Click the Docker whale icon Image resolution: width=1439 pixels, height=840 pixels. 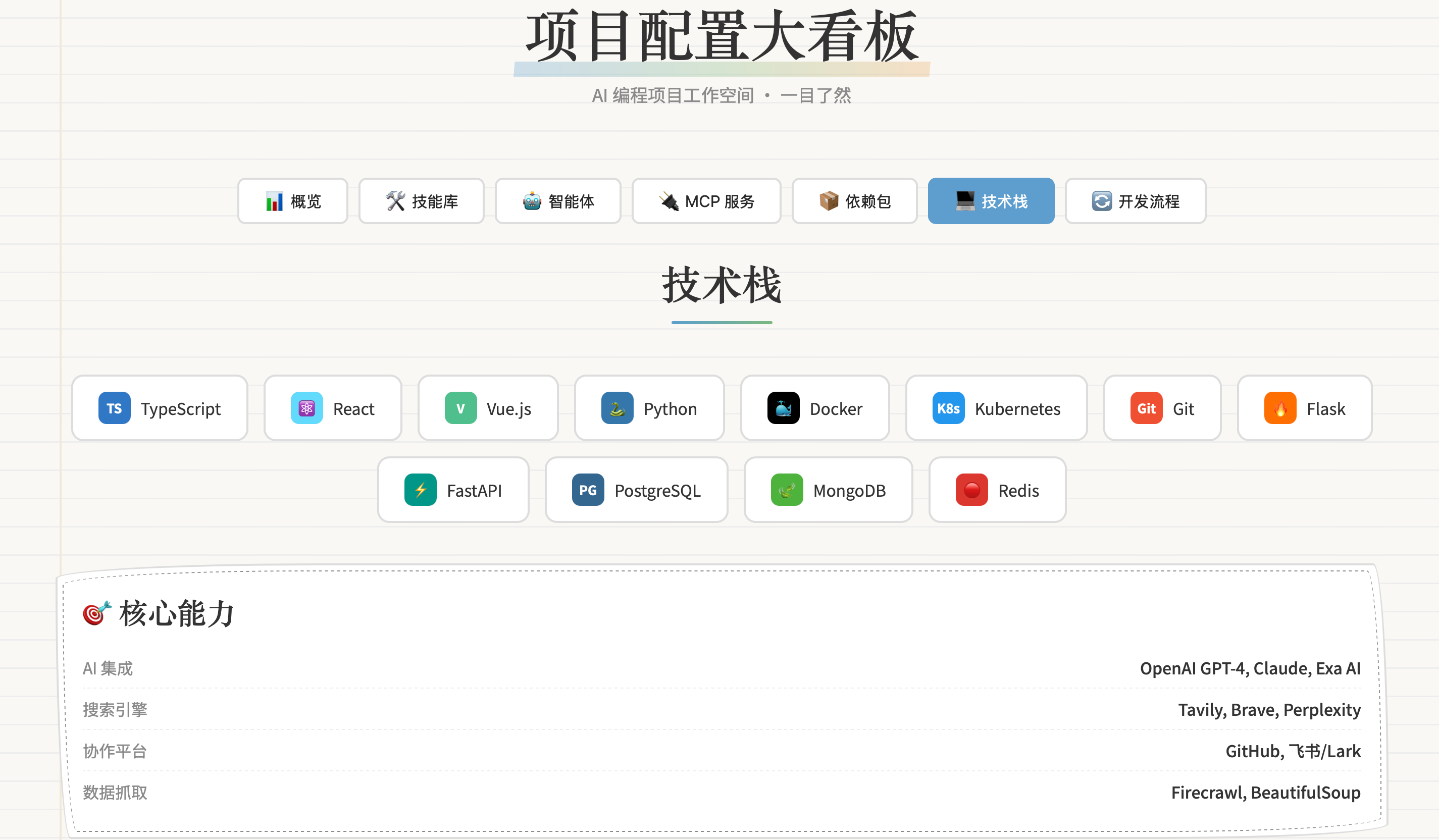pos(784,408)
